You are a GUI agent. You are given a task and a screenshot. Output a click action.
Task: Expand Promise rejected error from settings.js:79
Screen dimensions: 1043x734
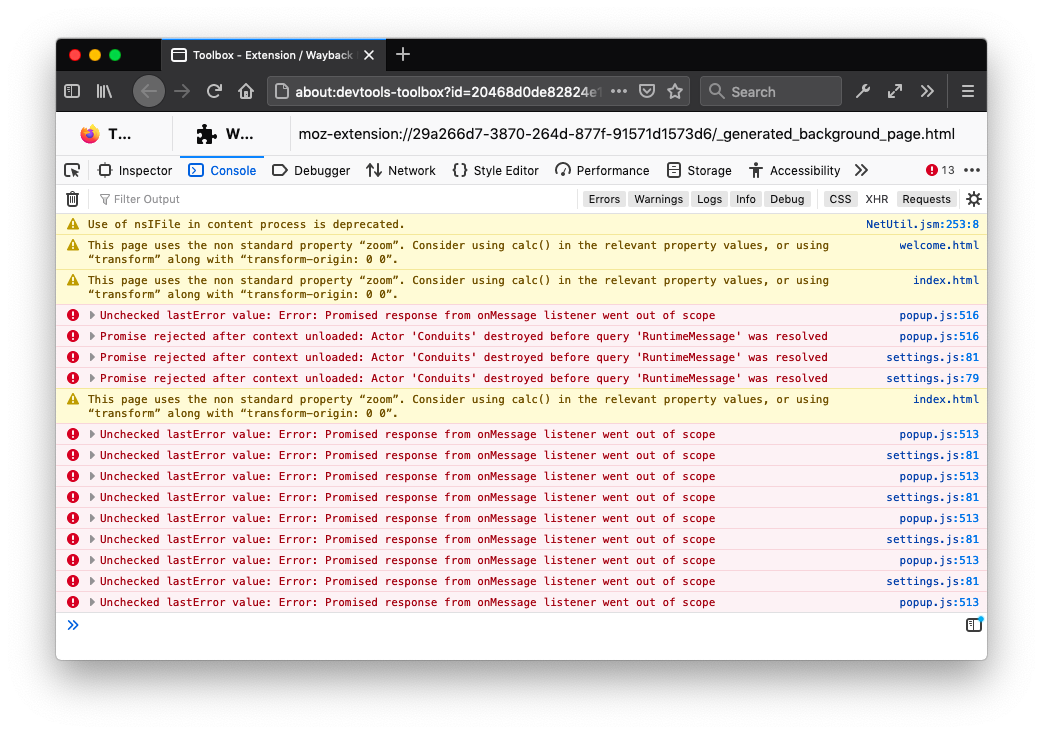[x=92, y=378]
